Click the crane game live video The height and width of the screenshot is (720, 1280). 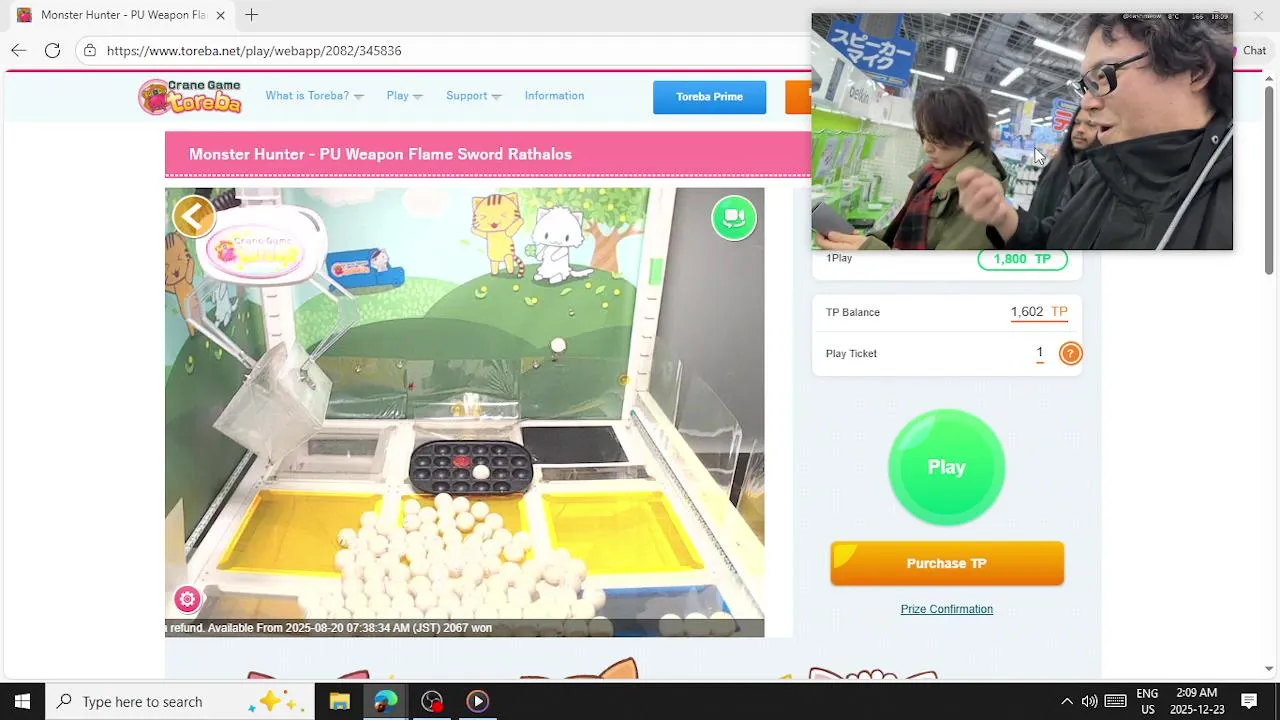pyautogui.click(x=464, y=412)
